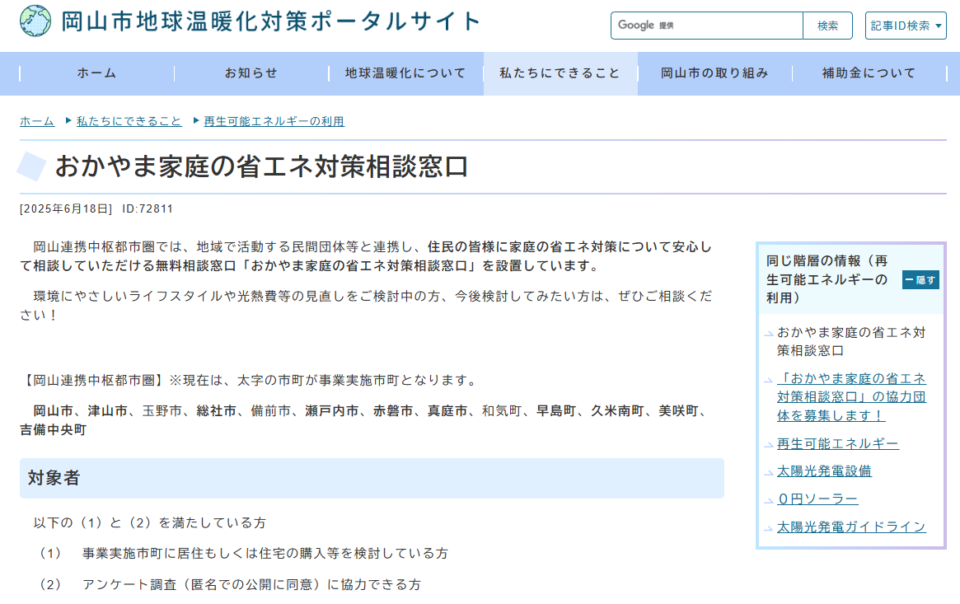This screenshot has height=604, width=960.
Task: Open 地球温暖化について in navigation bar
Action: [405, 73]
